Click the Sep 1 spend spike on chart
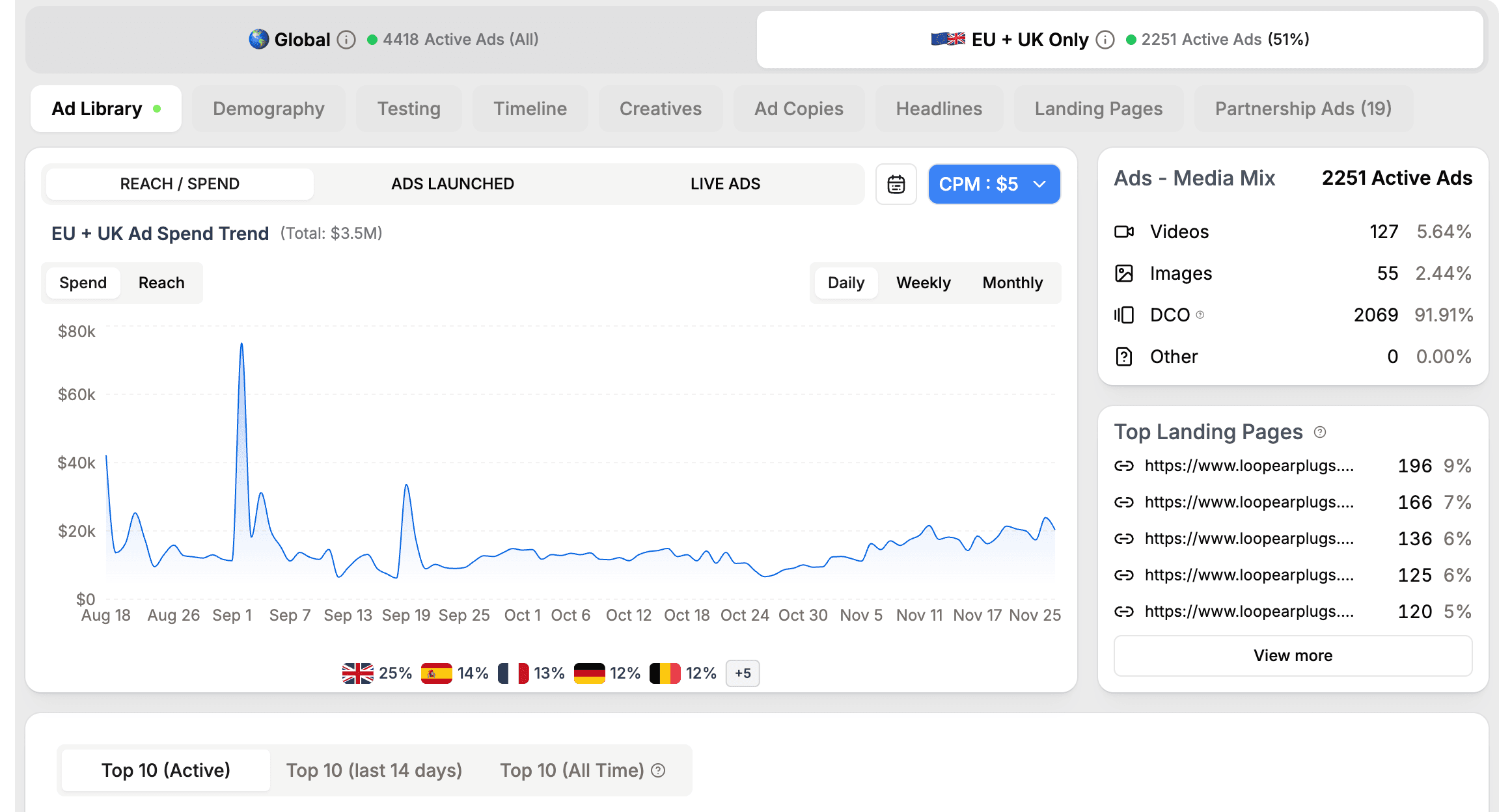Image resolution: width=1512 pixels, height=812 pixels. 241,345
